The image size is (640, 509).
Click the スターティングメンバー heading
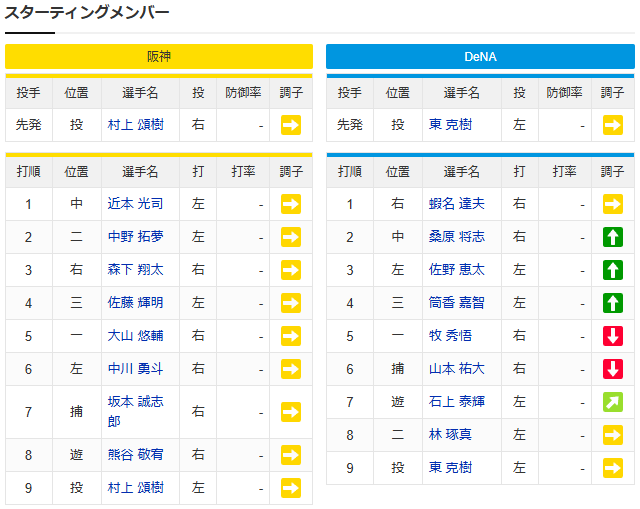pyautogui.click(x=87, y=12)
